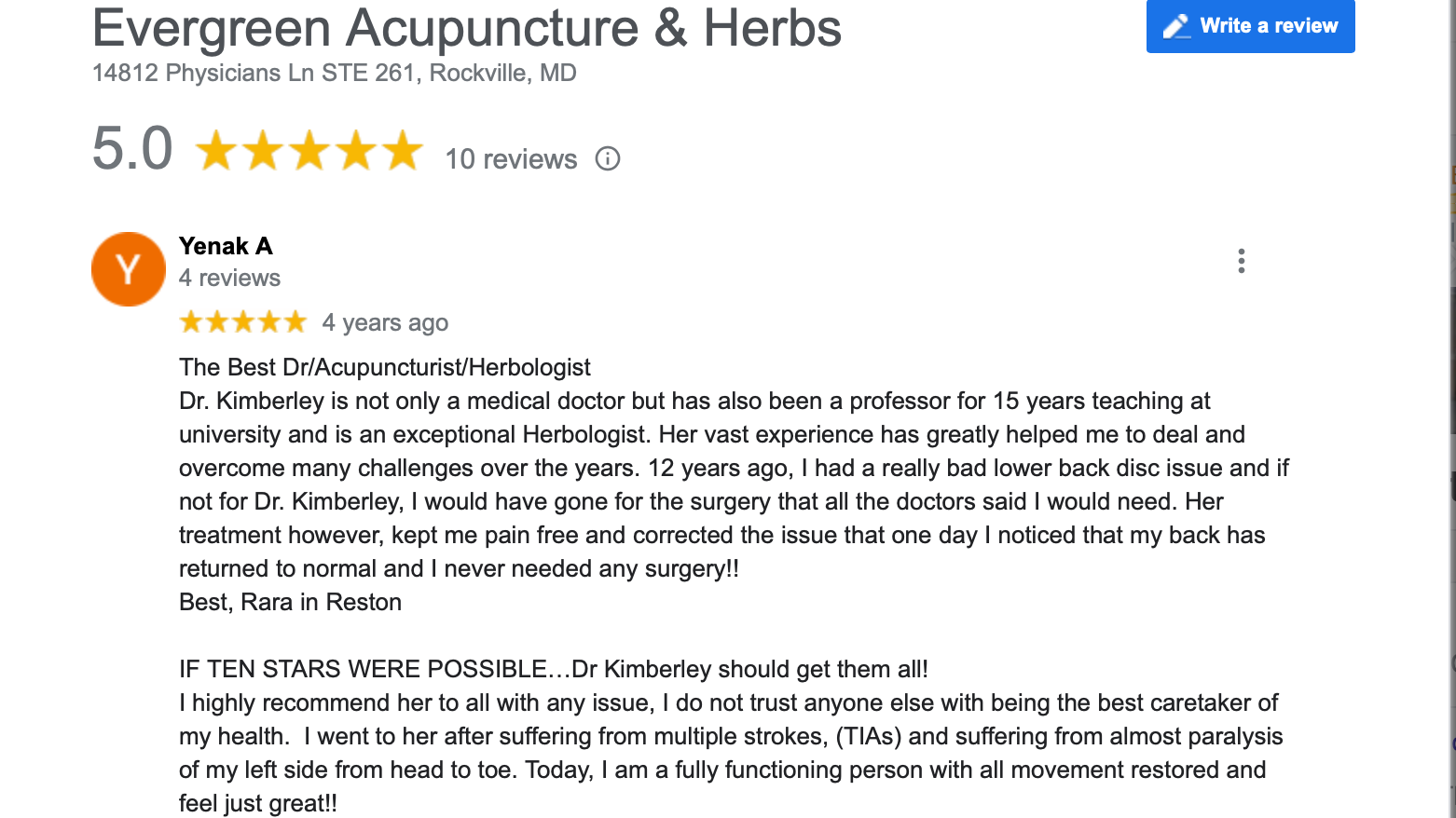Click the small star rating on Yenak's review
This screenshot has height=818, width=1456.
coord(242,322)
